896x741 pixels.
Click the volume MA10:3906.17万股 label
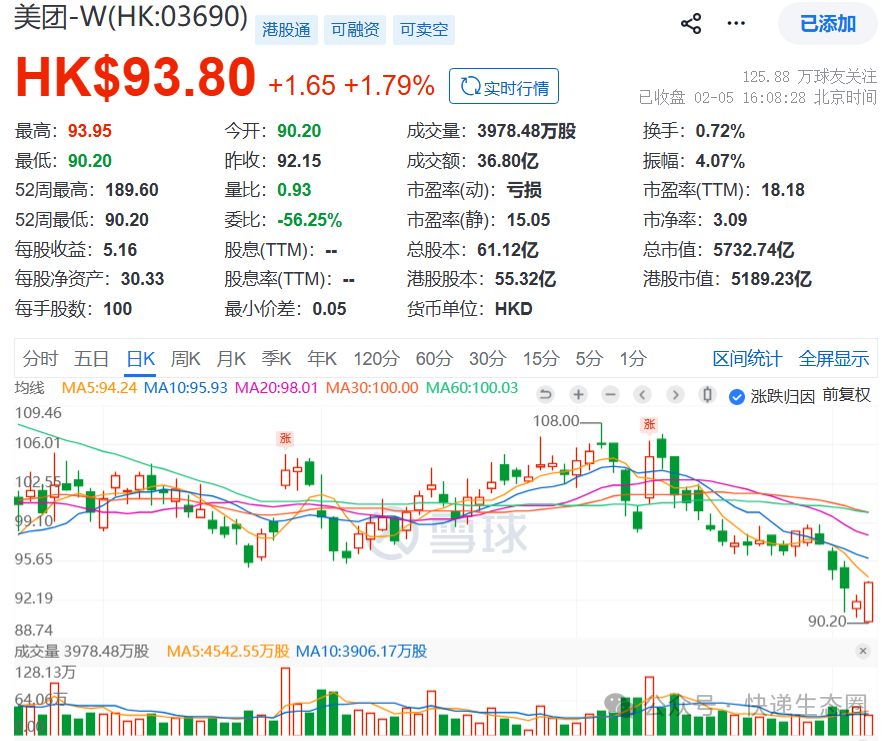pos(361,651)
